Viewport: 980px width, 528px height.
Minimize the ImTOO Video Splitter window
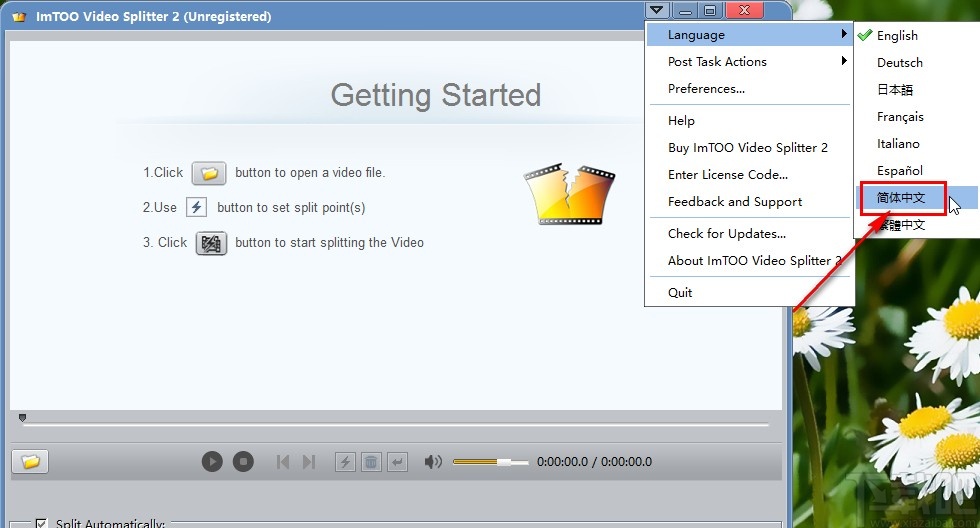tap(686, 10)
